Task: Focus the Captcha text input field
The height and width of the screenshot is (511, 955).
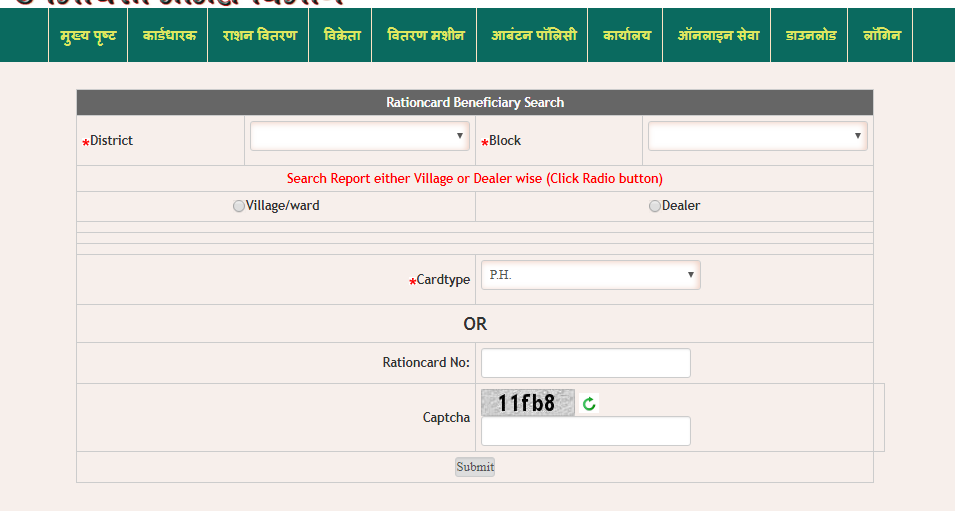Action: (x=586, y=431)
